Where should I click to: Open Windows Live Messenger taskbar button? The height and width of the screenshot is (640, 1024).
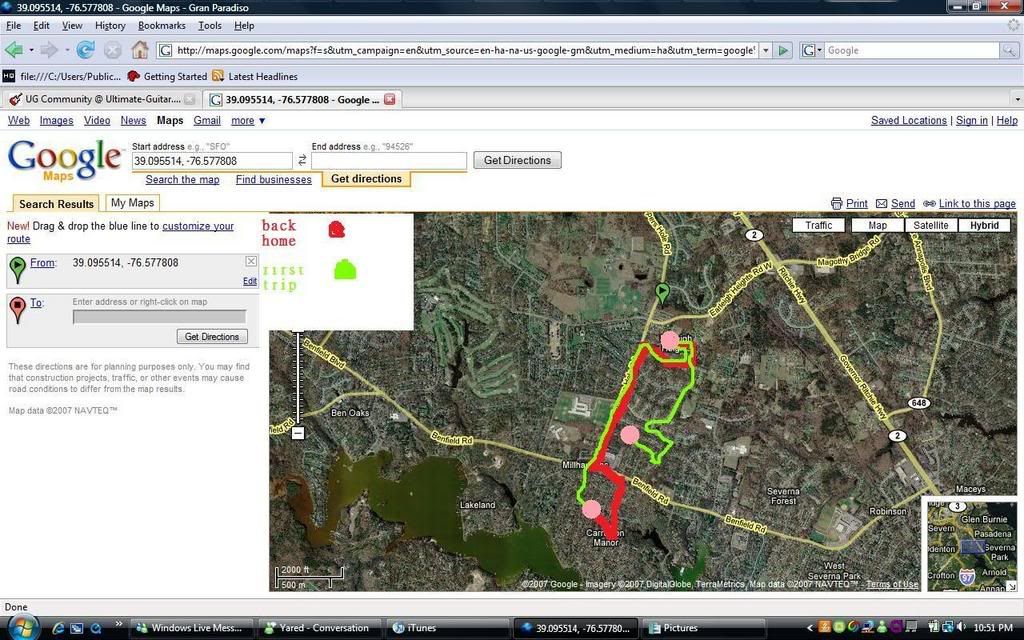coord(192,628)
